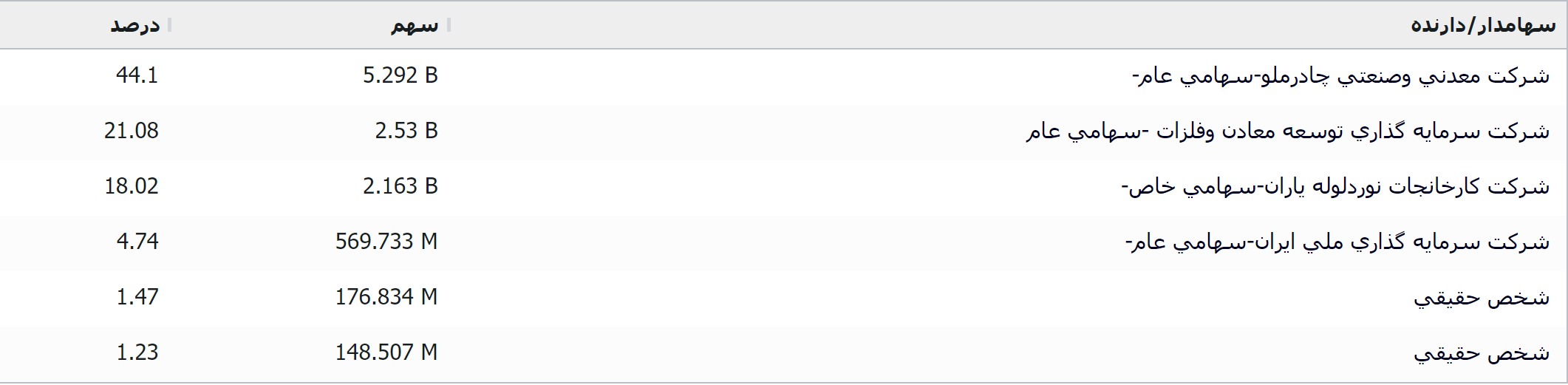
Task: Click the درصد column header
Action: [x=134, y=25]
